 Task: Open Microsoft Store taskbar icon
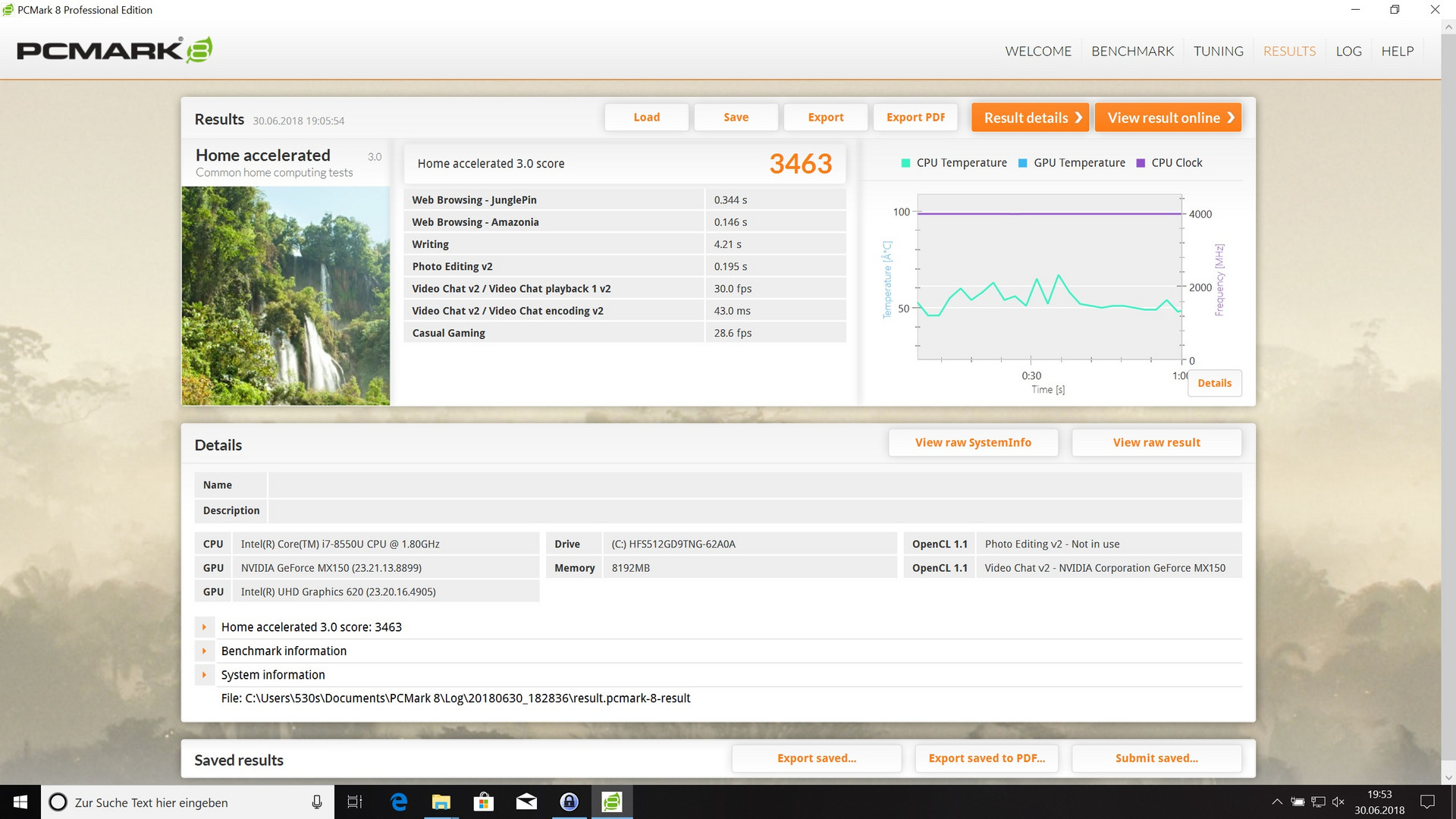[x=483, y=802]
